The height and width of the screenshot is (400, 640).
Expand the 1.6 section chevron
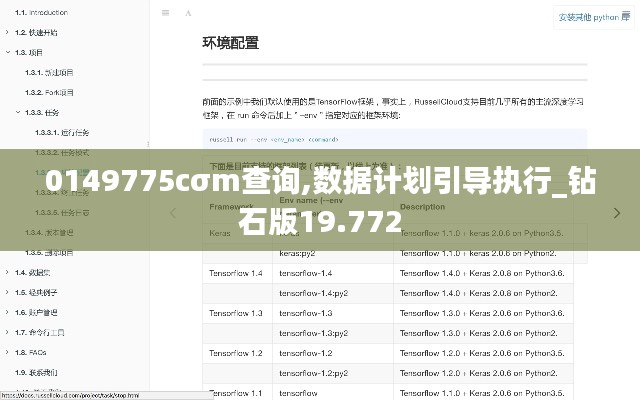[7, 312]
